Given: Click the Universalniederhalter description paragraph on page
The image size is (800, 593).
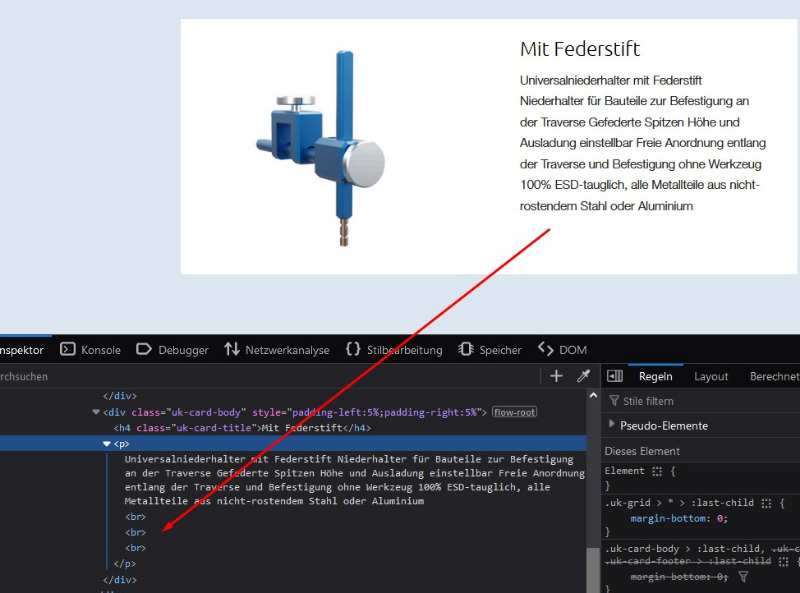Looking at the screenshot, I should point(643,143).
